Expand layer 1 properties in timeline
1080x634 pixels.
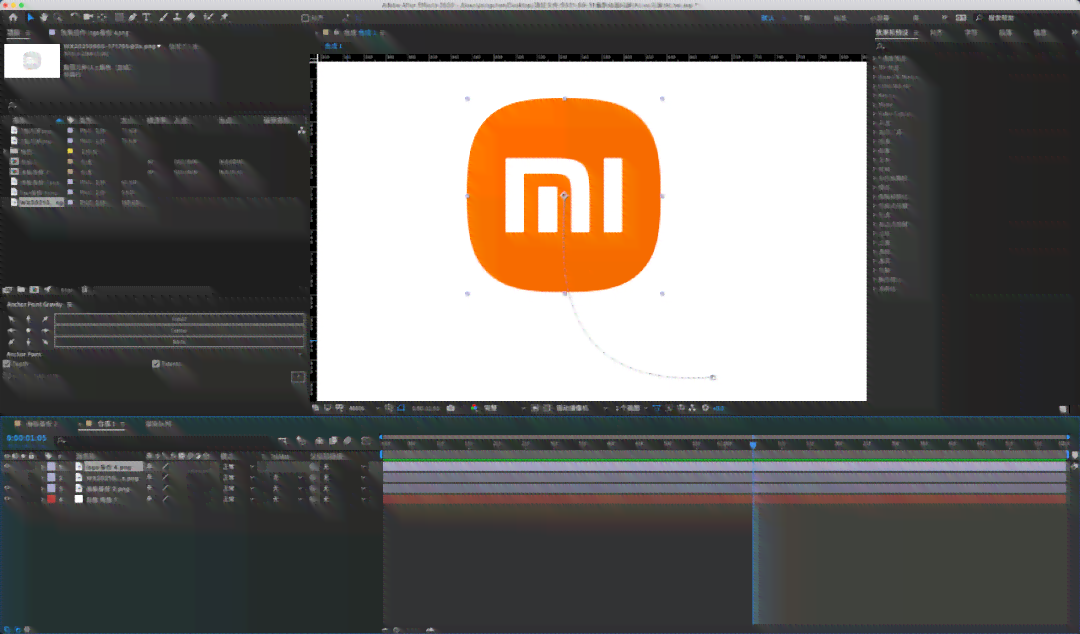coord(43,467)
